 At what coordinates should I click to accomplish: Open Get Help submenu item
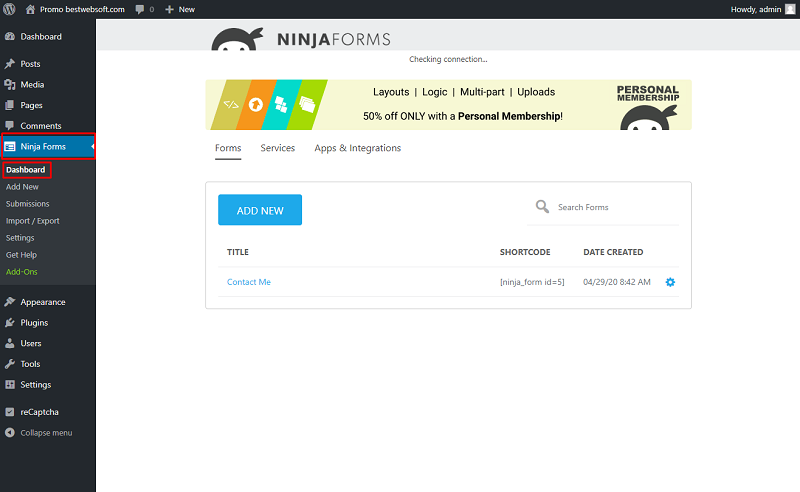point(21,255)
